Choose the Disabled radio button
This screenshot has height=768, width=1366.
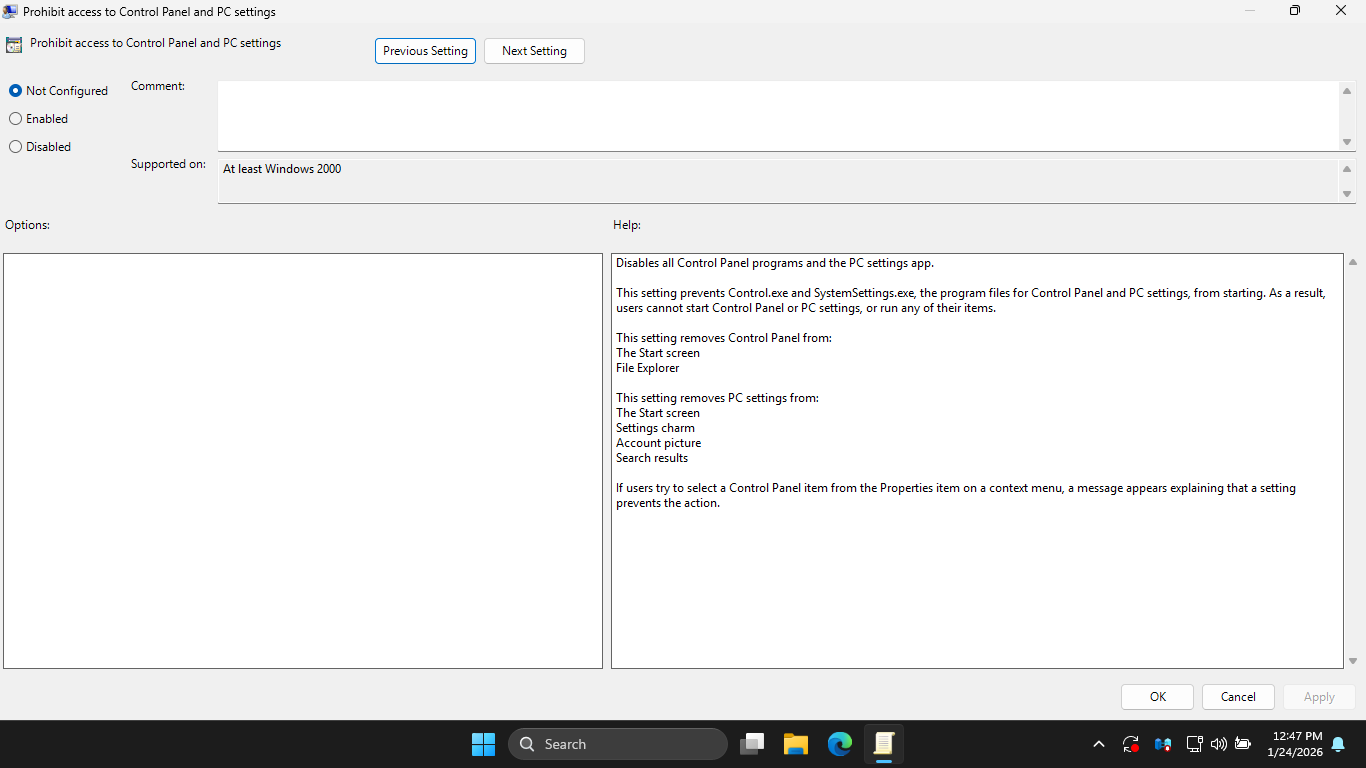pyautogui.click(x=16, y=147)
